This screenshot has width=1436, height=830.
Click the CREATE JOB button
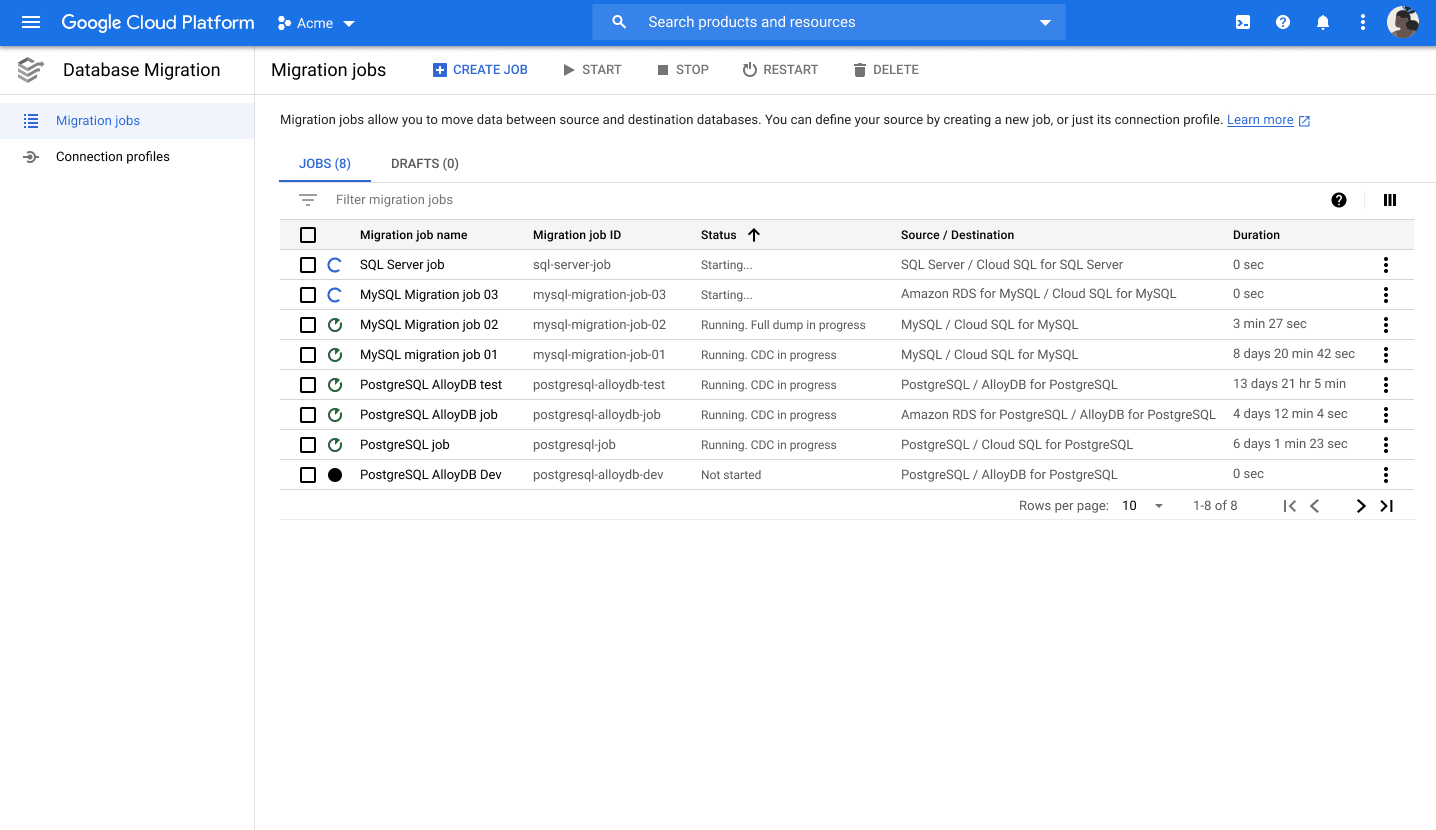coord(480,70)
